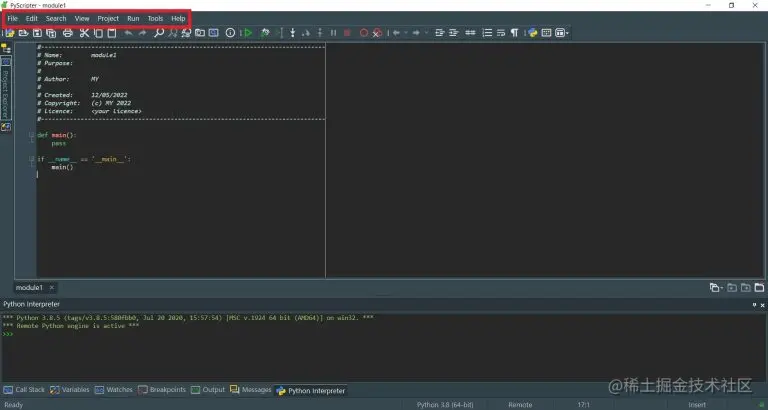This screenshot has width=768, height=410.
Task: Close the module1 editor tab
Action: point(51,288)
